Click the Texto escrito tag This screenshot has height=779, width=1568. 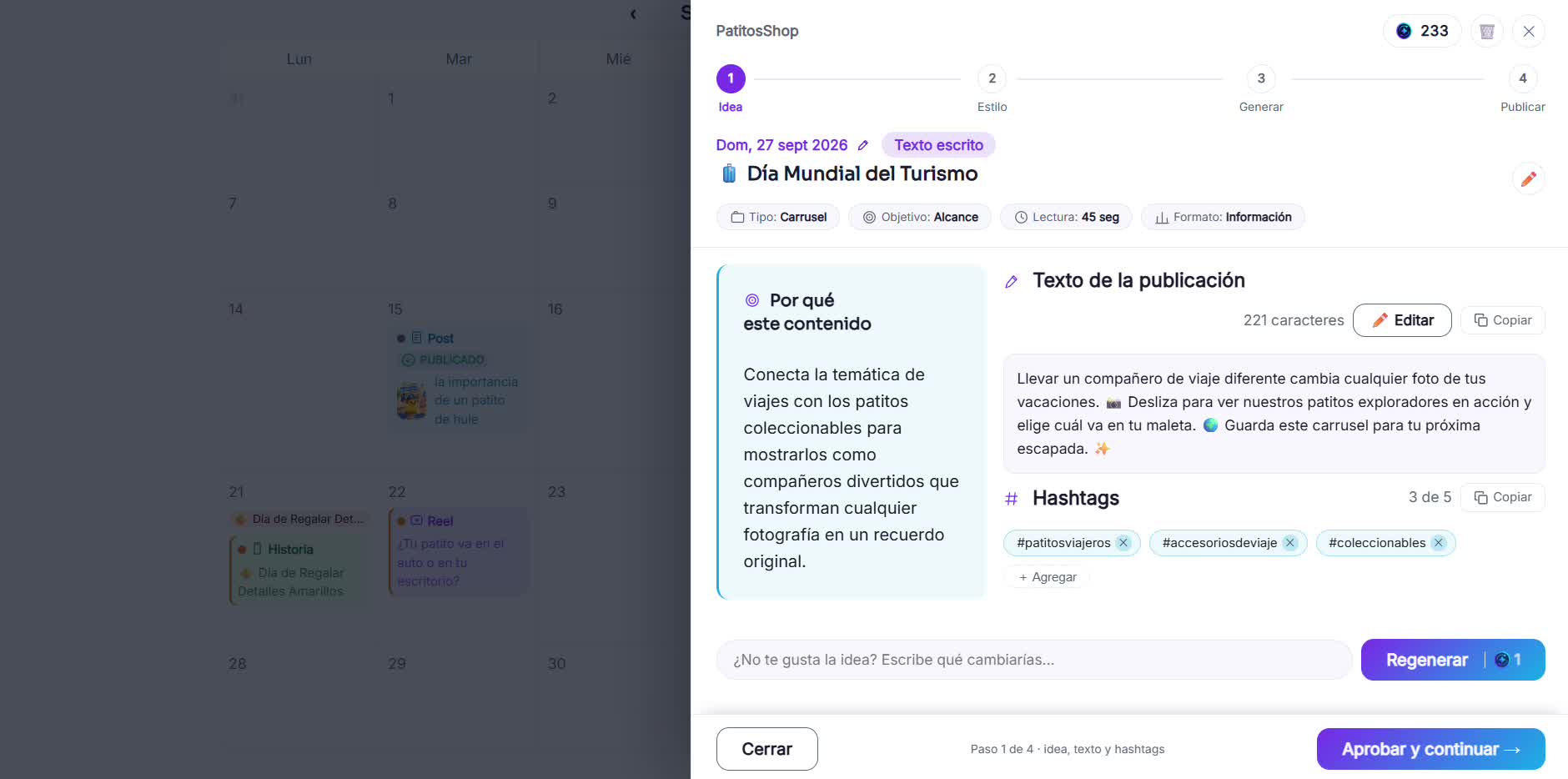pos(938,145)
